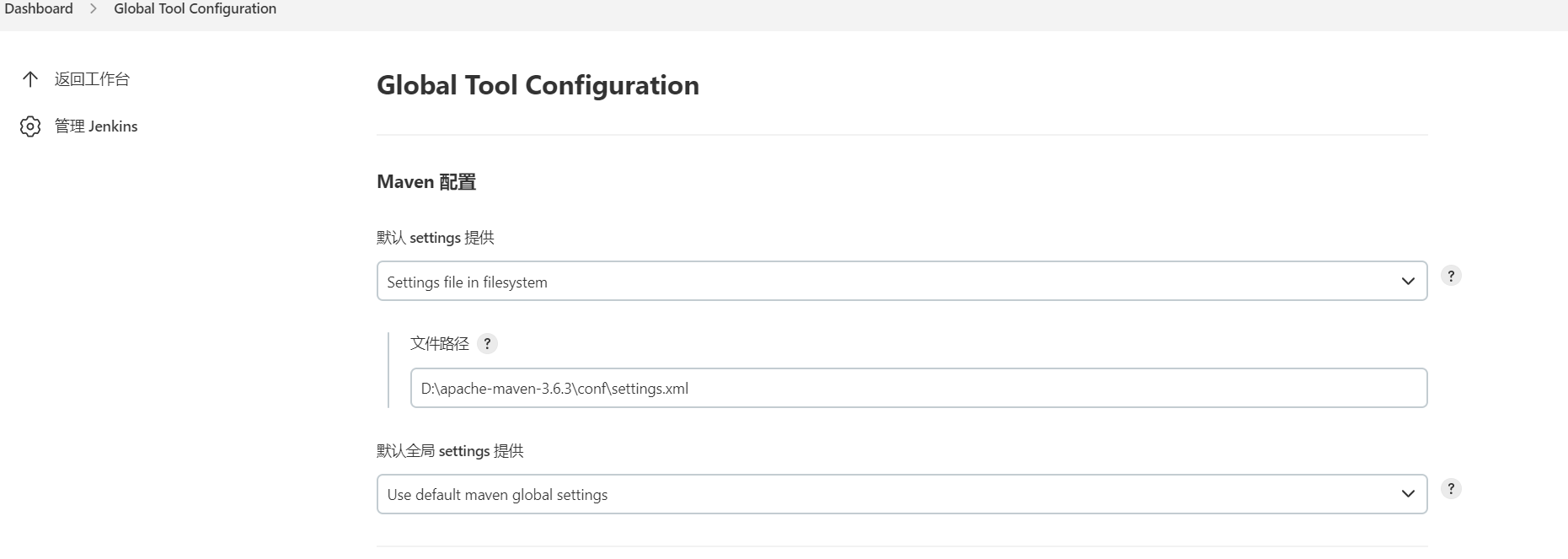Open the 管理 Jenkins sidebar link text
Image resolution: width=1568 pixels, height=559 pixels.
[x=96, y=126]
